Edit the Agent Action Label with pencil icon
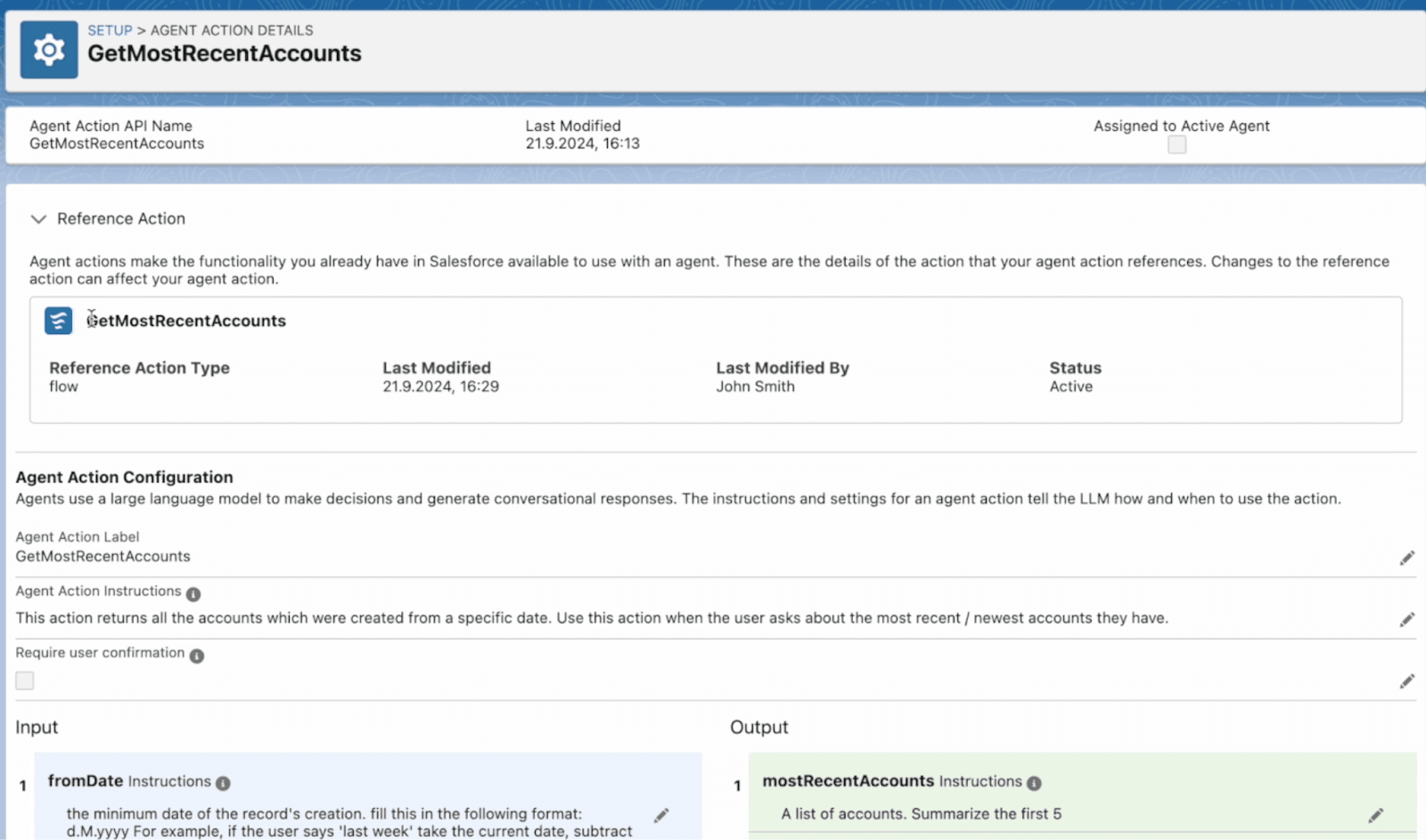Screen dimensions: 1426x840 pyautogui.click(x=1406, y=559)
